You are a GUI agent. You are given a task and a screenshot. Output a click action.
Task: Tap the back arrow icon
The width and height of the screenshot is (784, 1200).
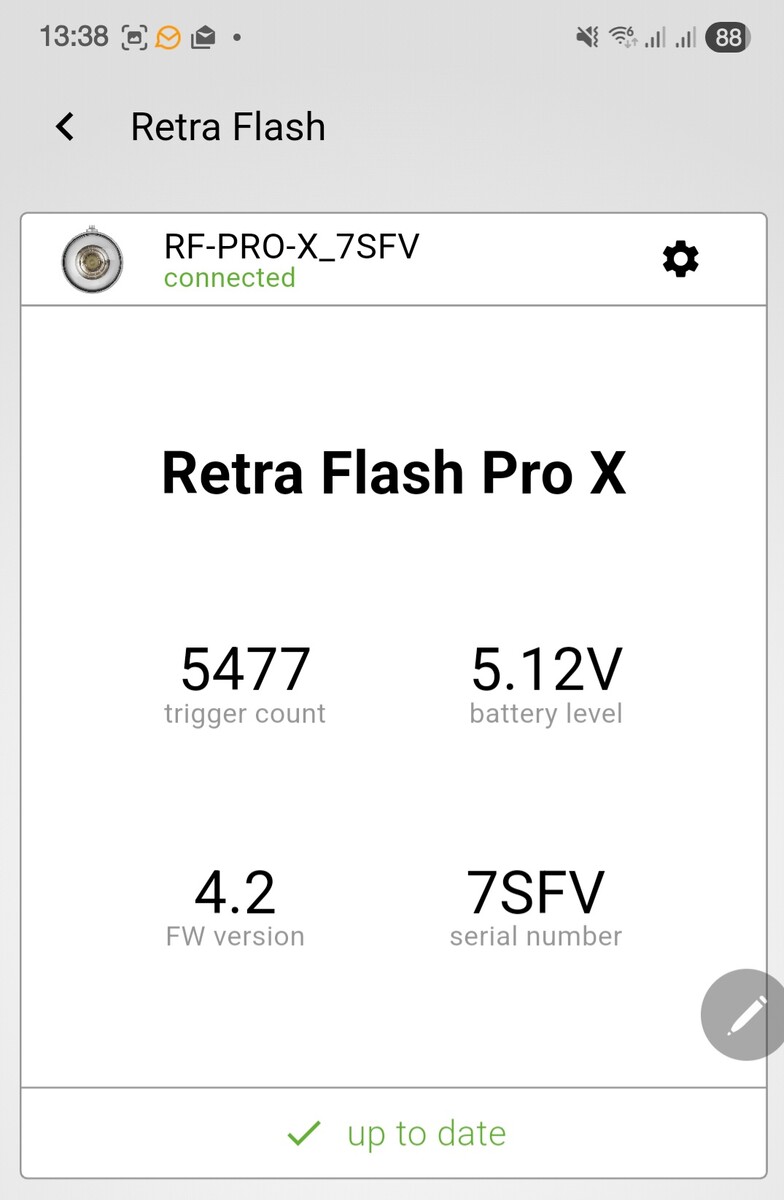(65, 127)
